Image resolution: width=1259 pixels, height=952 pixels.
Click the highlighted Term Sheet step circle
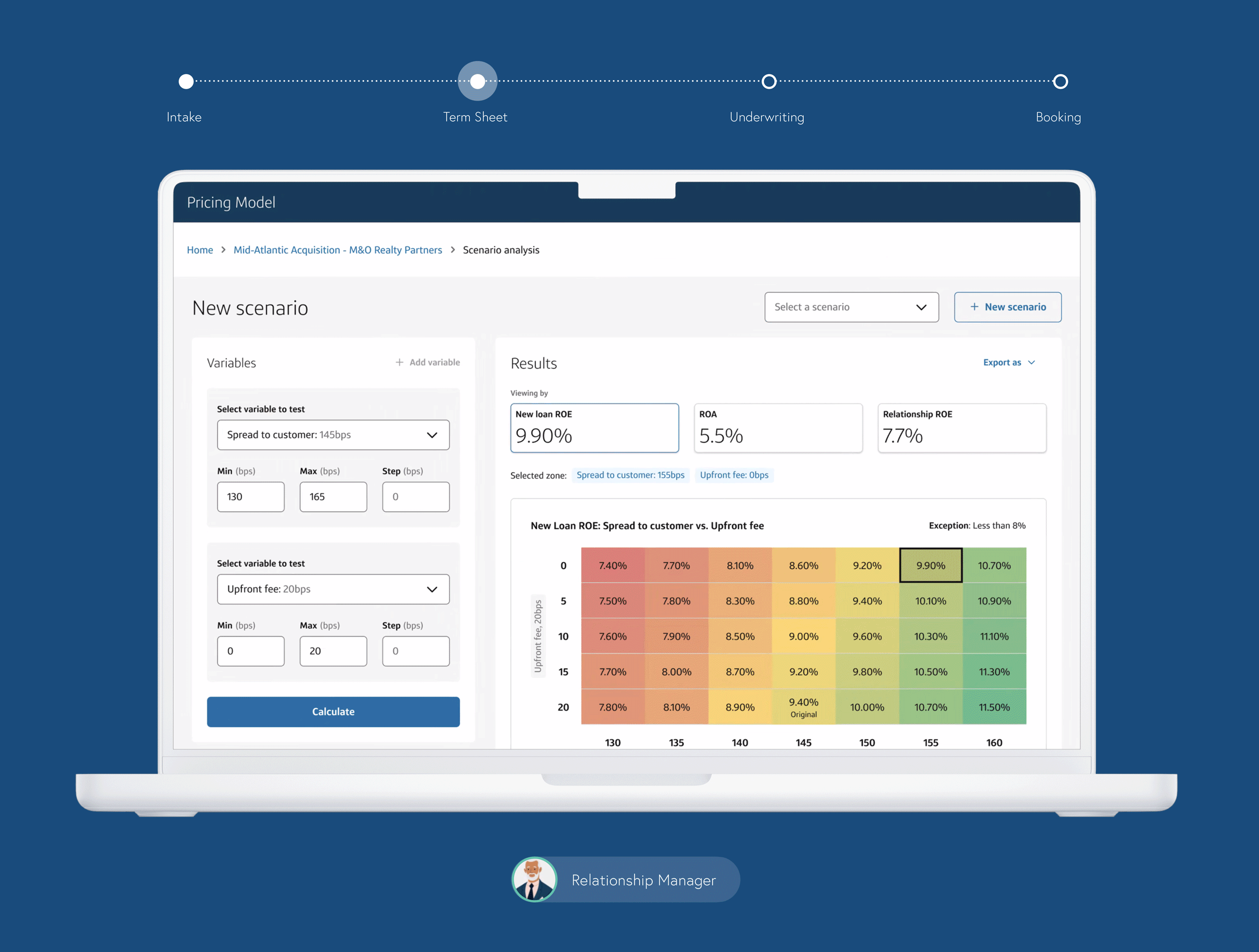pos(477,82)
